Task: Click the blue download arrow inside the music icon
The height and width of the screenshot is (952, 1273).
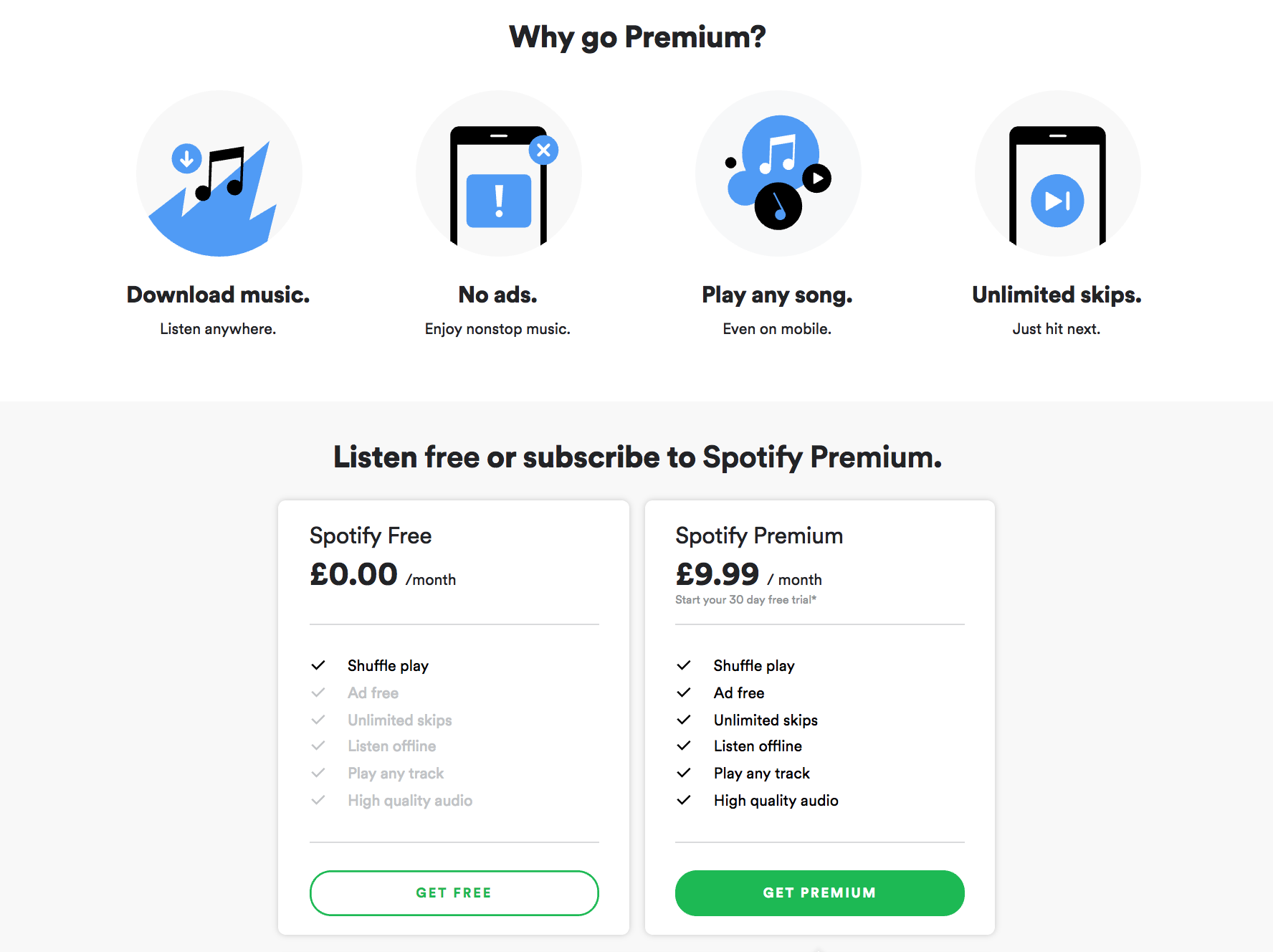Action: (x=186, y=157)
